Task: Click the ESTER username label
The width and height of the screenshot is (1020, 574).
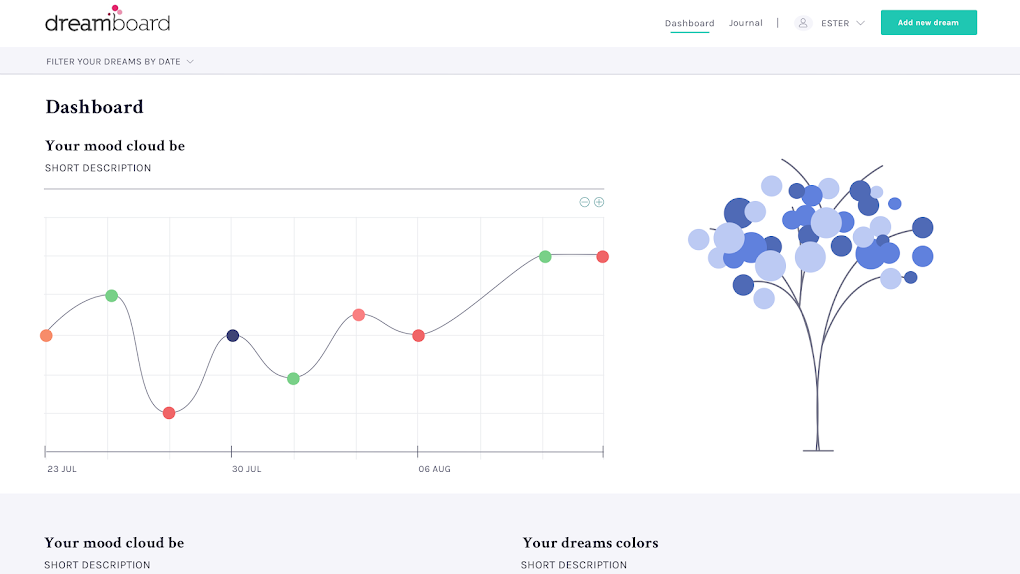Action: [835, 23]
